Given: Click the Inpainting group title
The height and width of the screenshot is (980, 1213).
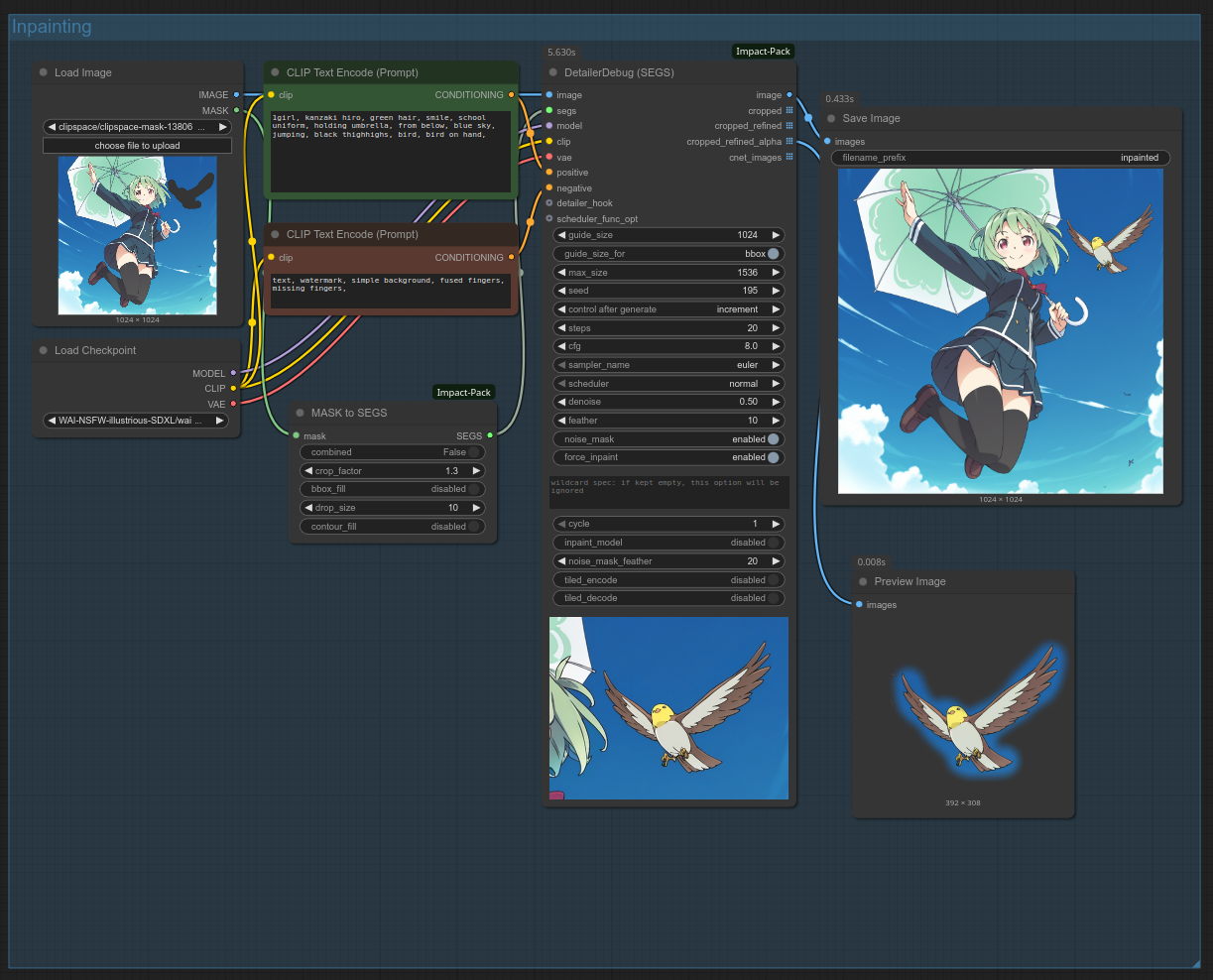Looking at the screenshot, I should 52,27.
